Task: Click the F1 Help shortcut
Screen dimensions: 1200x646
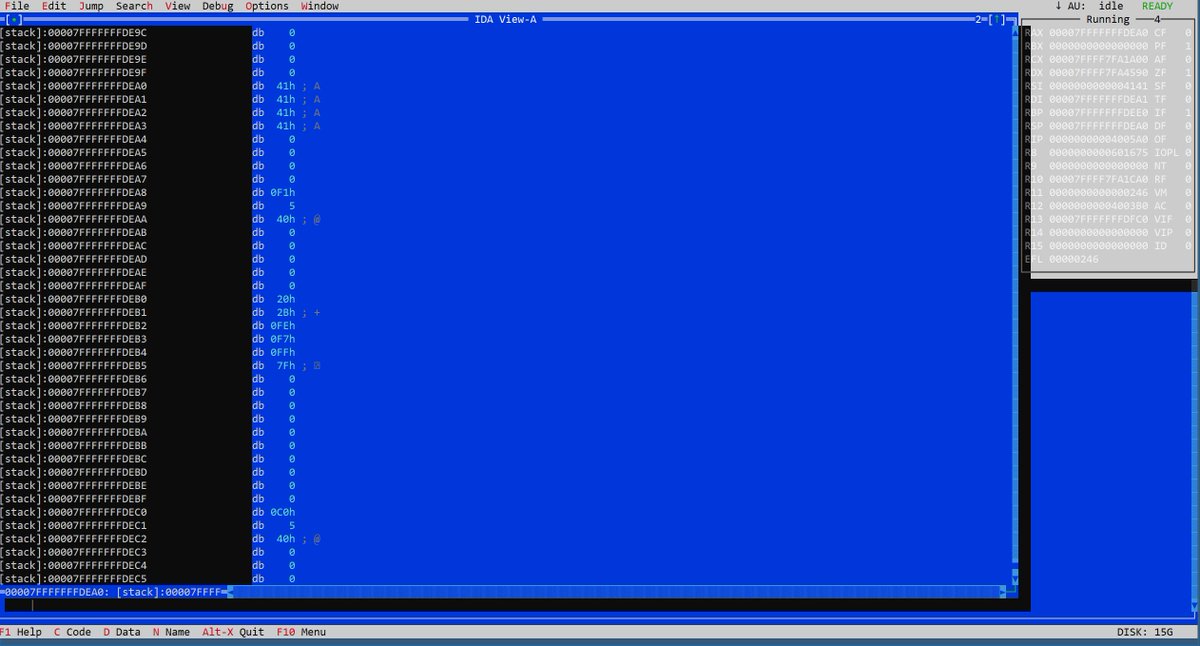Action: click(x=21, y=632)
